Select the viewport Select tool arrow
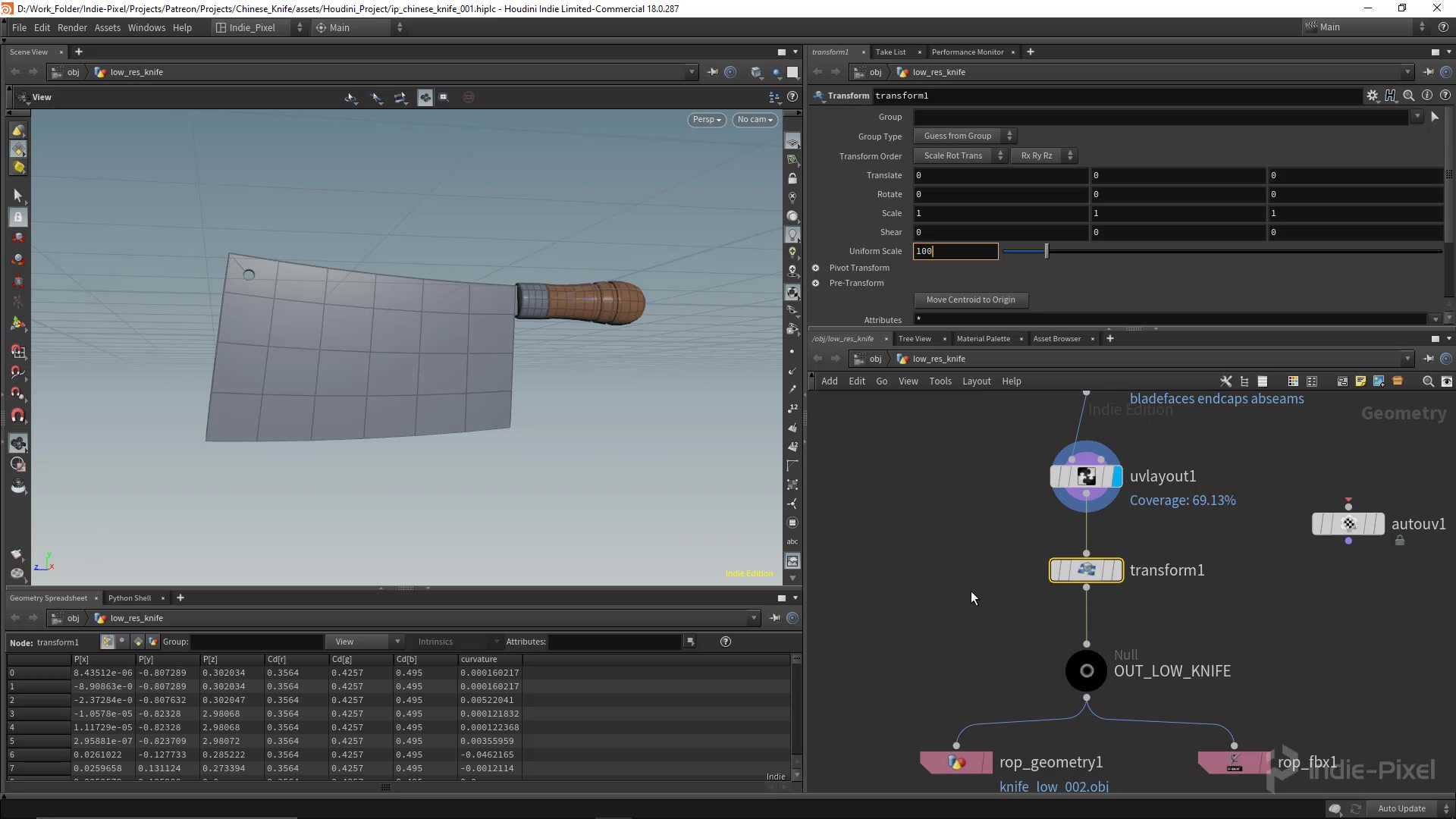 tap(18, 196)
